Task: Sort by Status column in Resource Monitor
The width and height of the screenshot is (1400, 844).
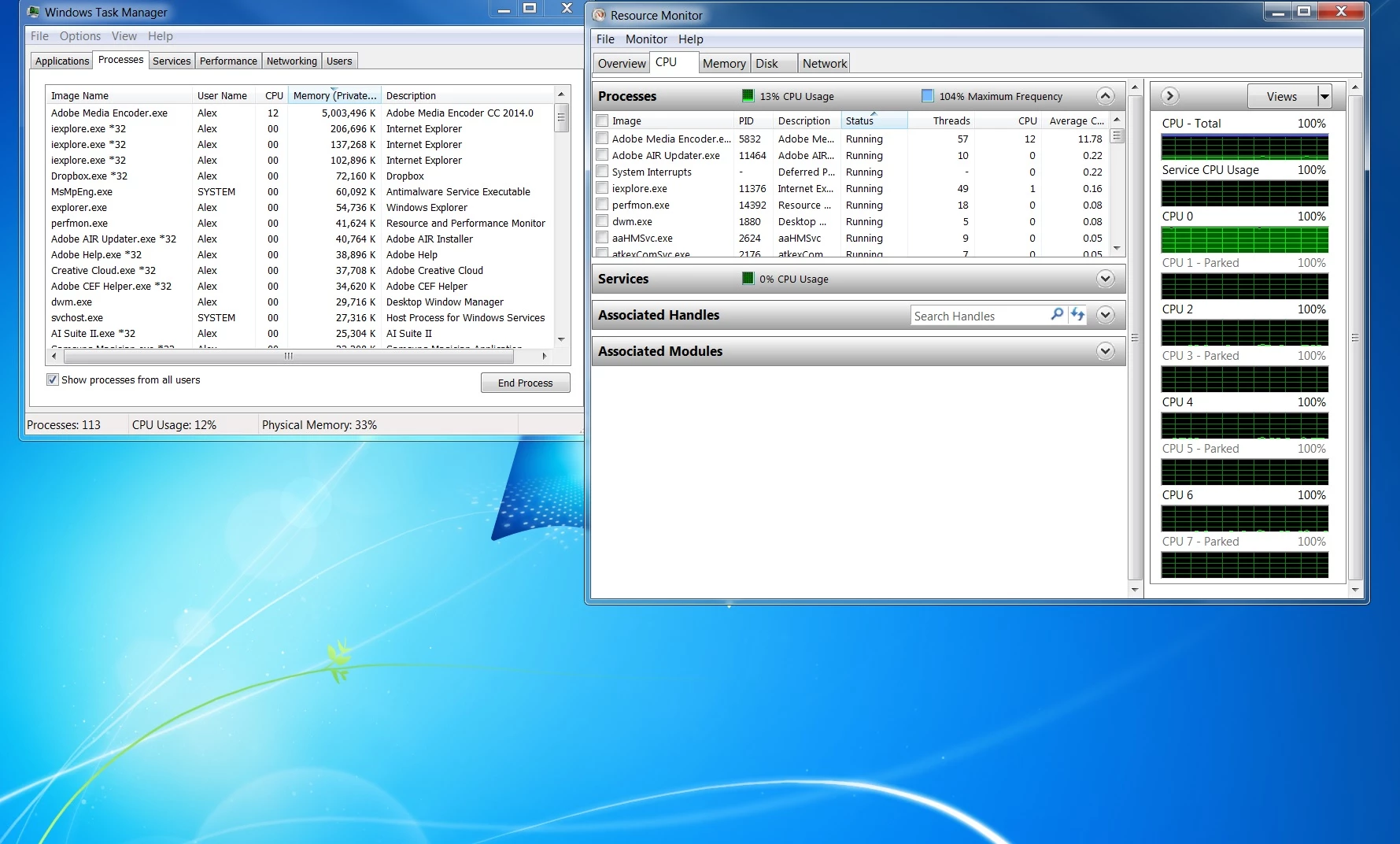Action: click(874, 120)
